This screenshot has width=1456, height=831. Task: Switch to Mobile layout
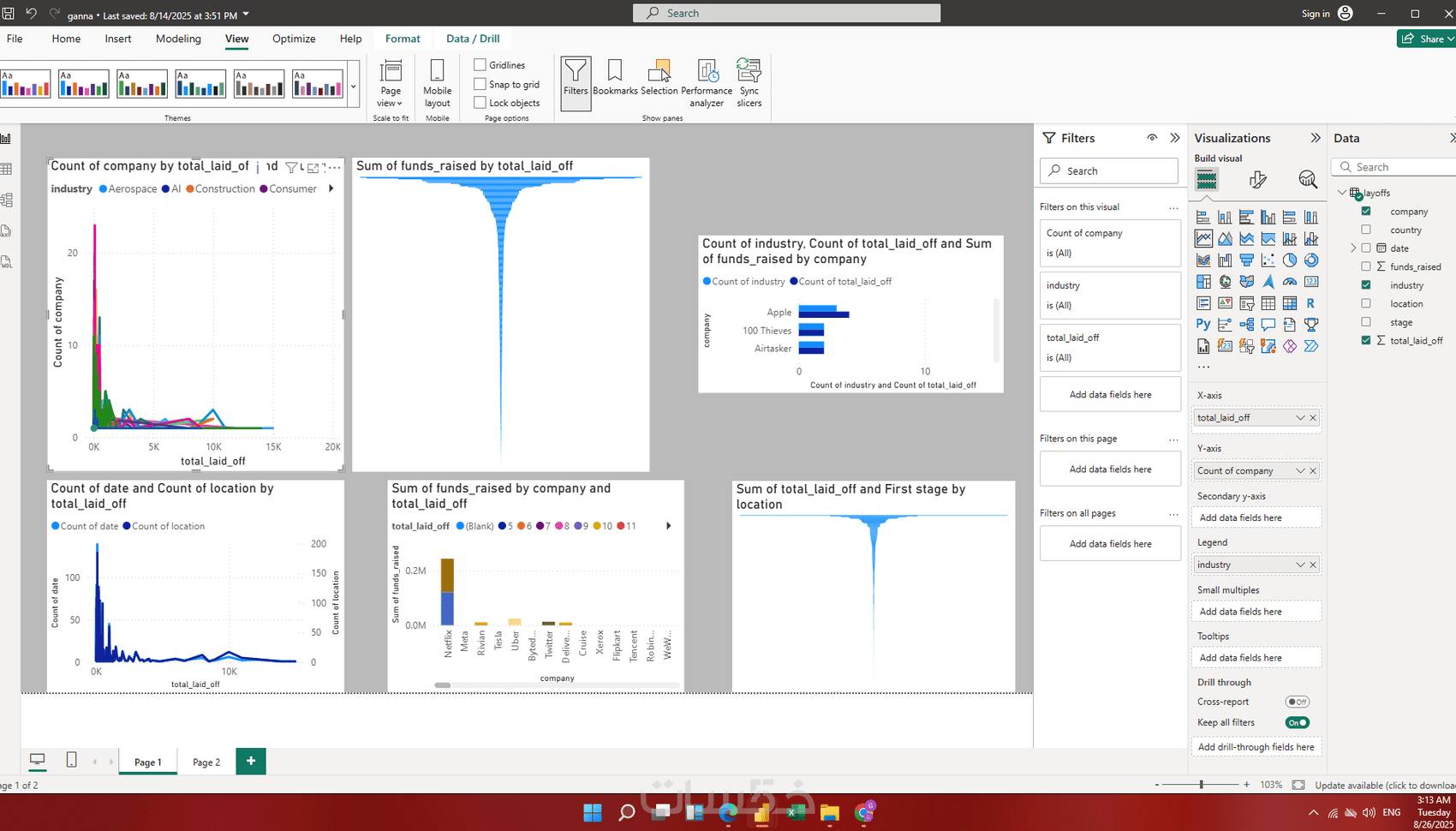click(437, 83)
